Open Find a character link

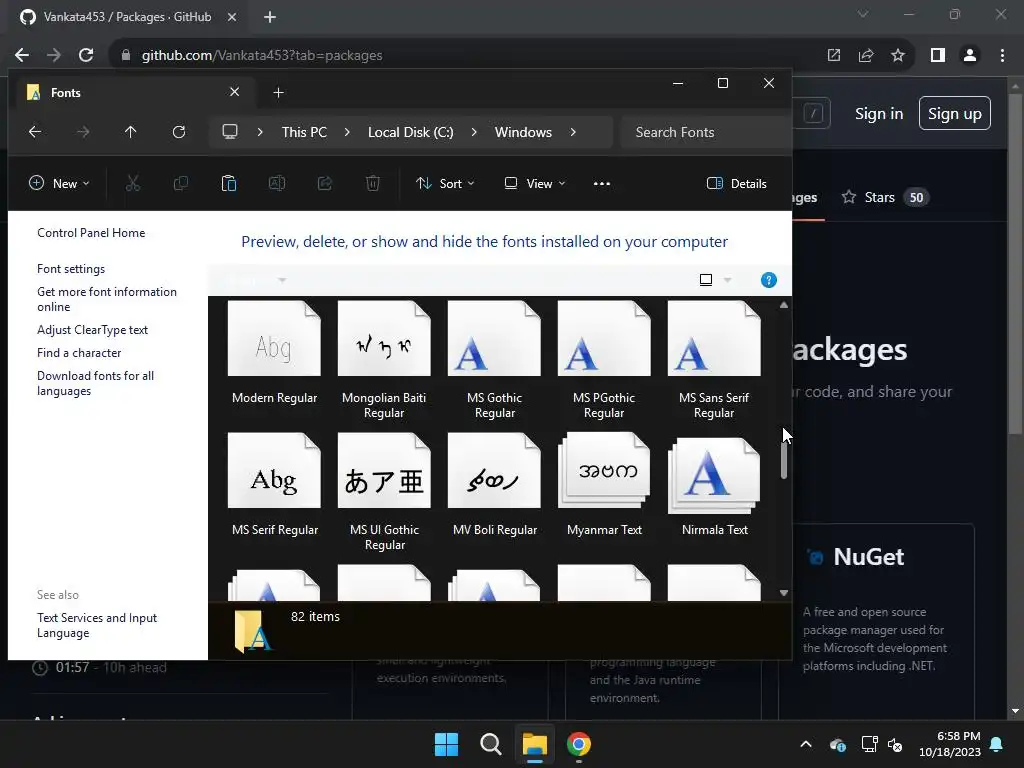(x=79, y=353)
